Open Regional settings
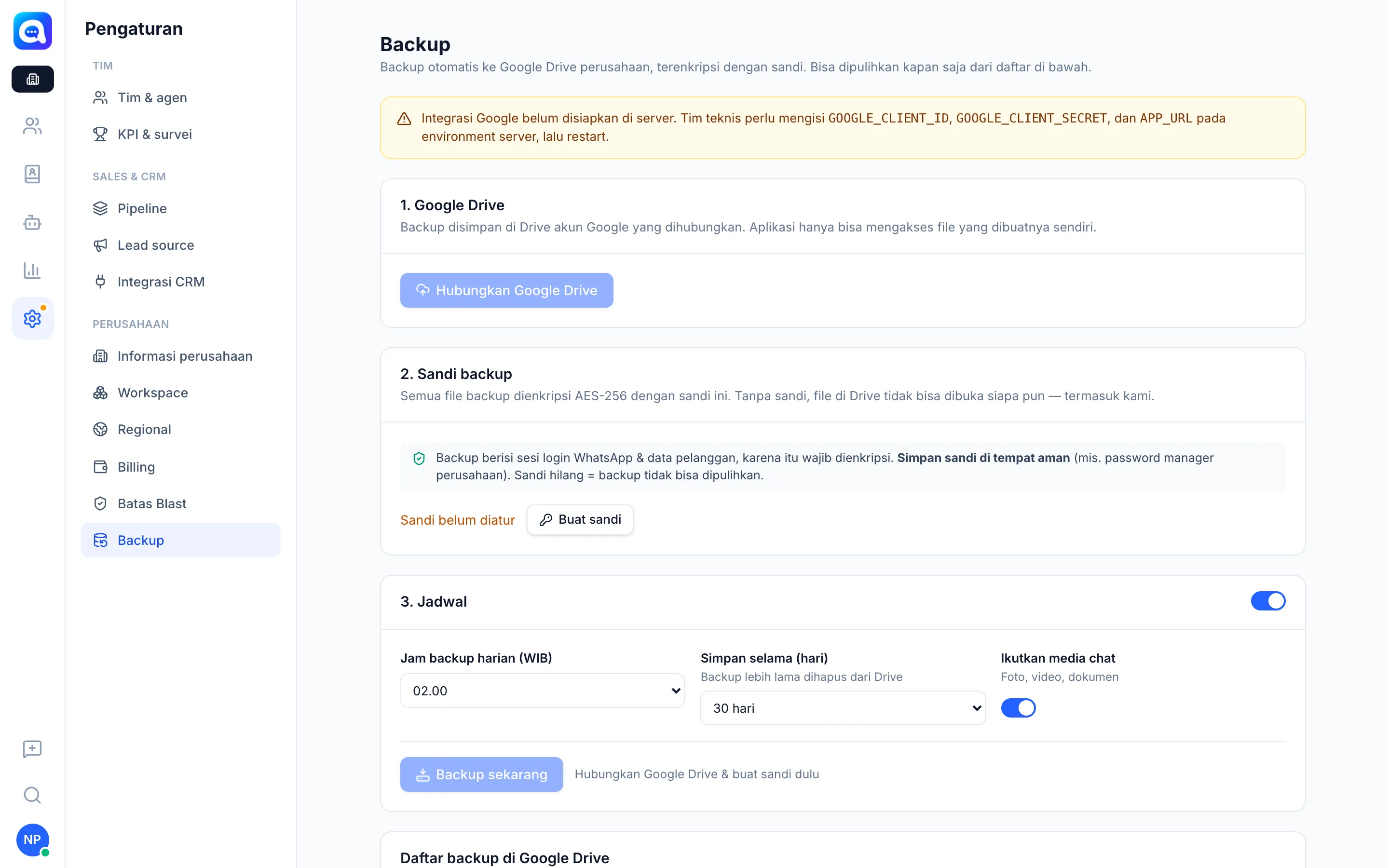The image size is (1389, 868). pyautogui.click(x=181, y=429)
